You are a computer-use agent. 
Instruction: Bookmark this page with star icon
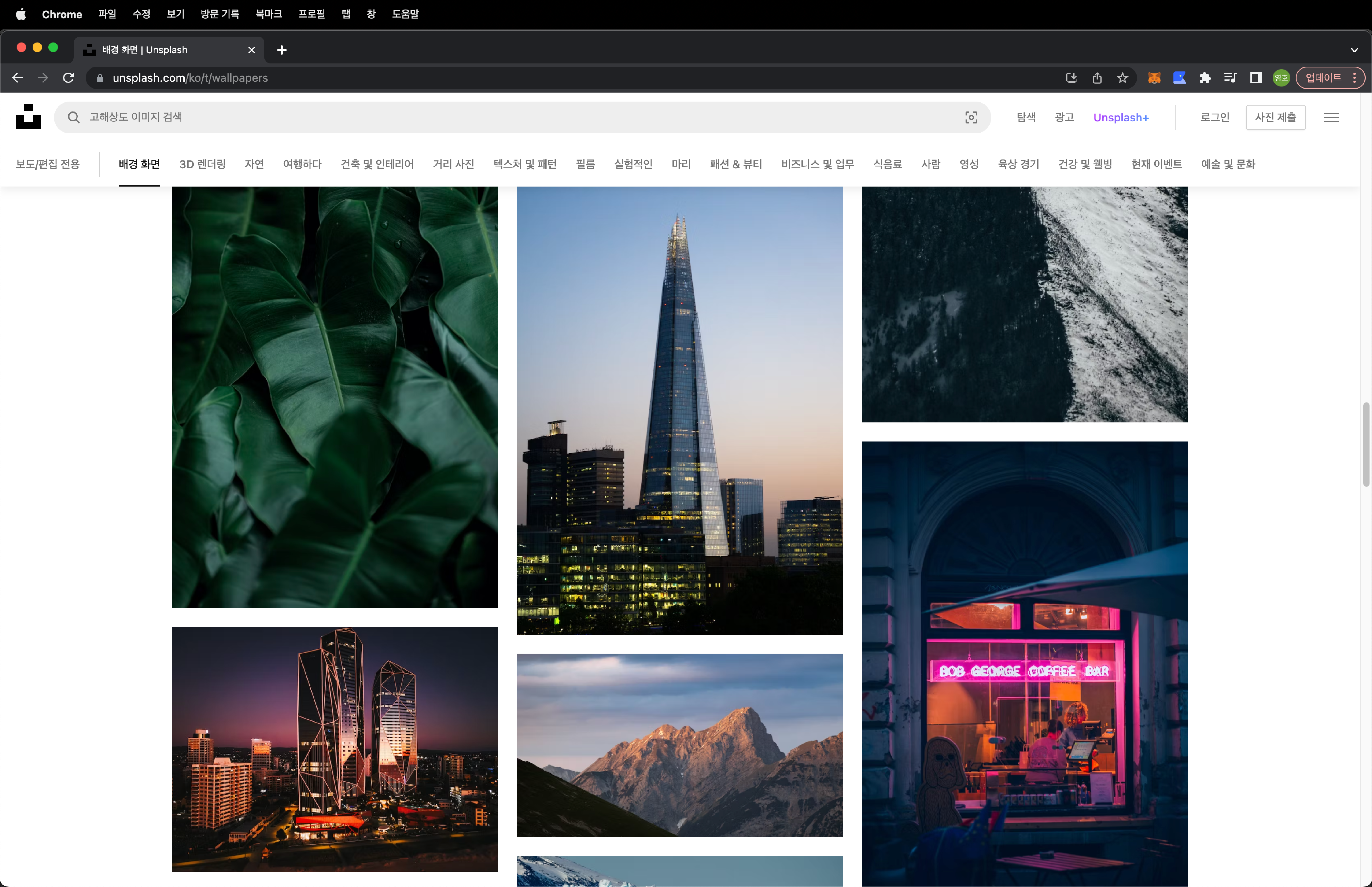[1122, 78]
